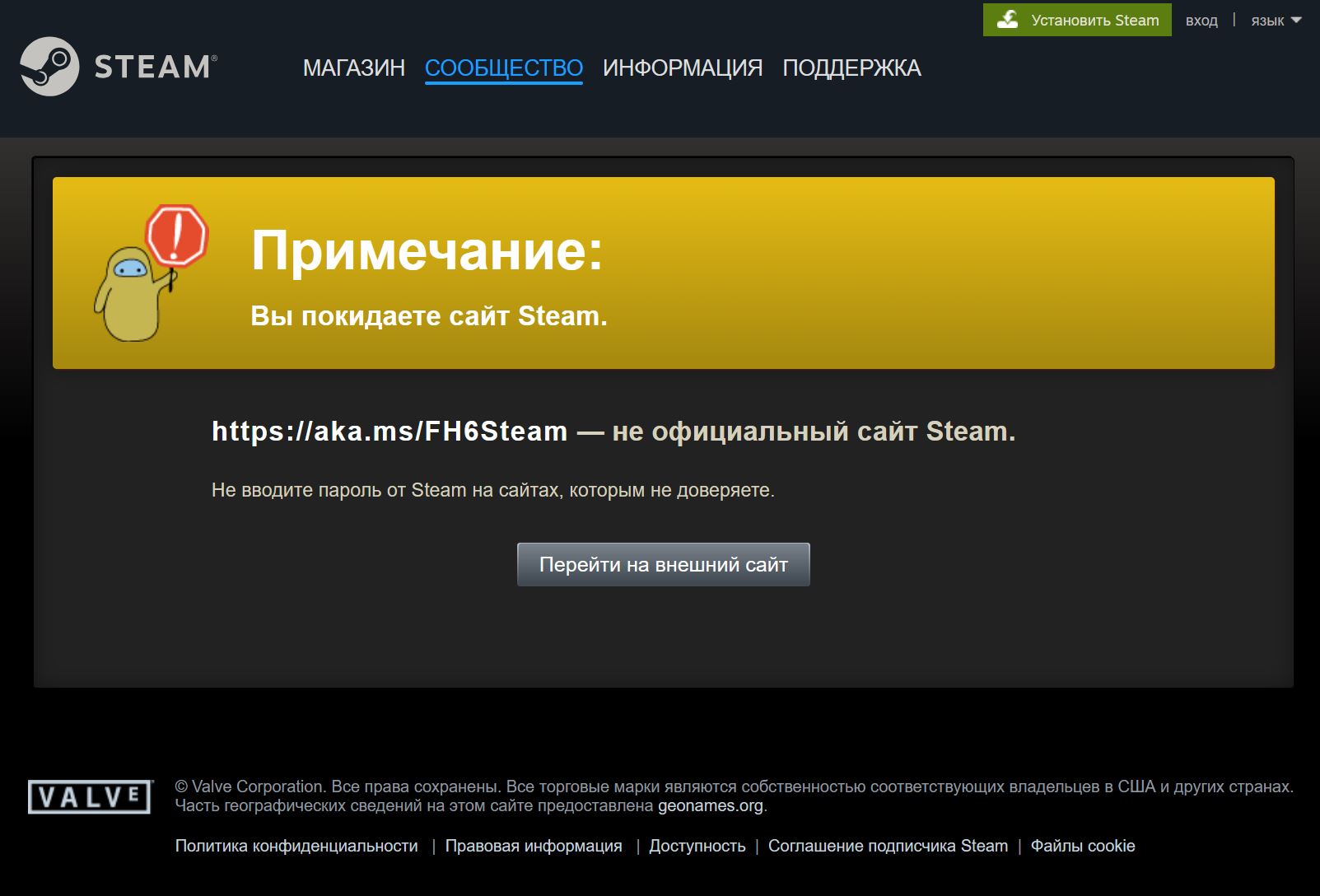Image resolution: width=1320 pixels, height=896 pixels.
Task: Open the язык language dropdown
Action: coord(1276,21)
